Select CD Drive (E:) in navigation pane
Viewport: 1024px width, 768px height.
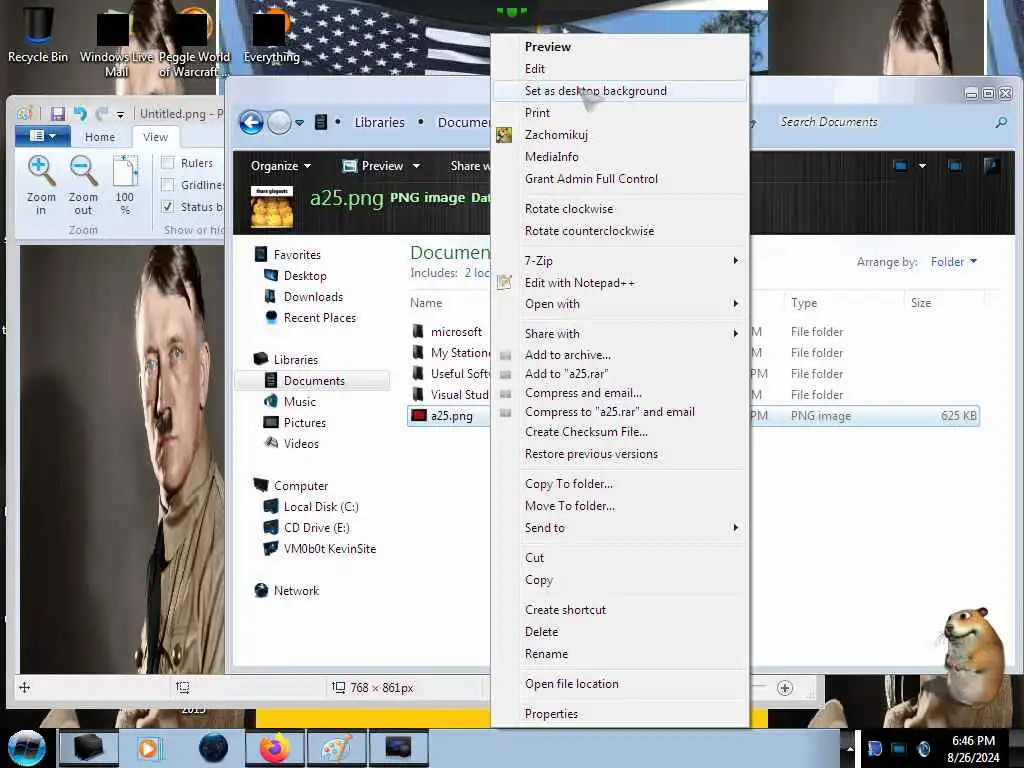pyautogui.click(x=316, y=527)
